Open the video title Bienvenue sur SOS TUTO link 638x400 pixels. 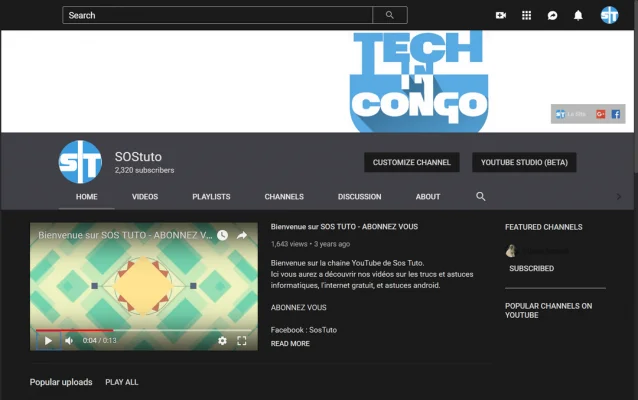point(344,227)
